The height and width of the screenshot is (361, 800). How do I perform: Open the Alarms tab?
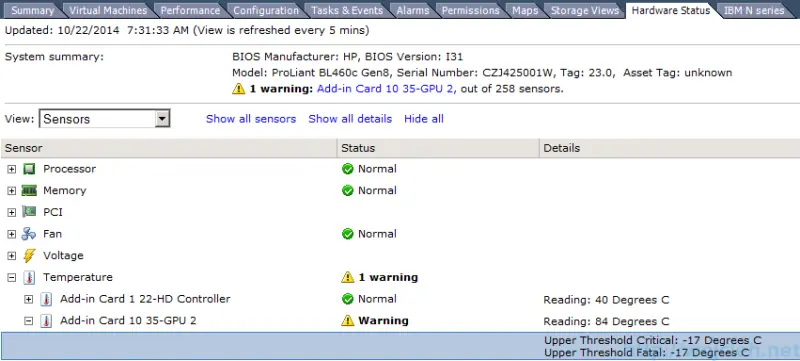pyautogui.click(x=413, y=10)
